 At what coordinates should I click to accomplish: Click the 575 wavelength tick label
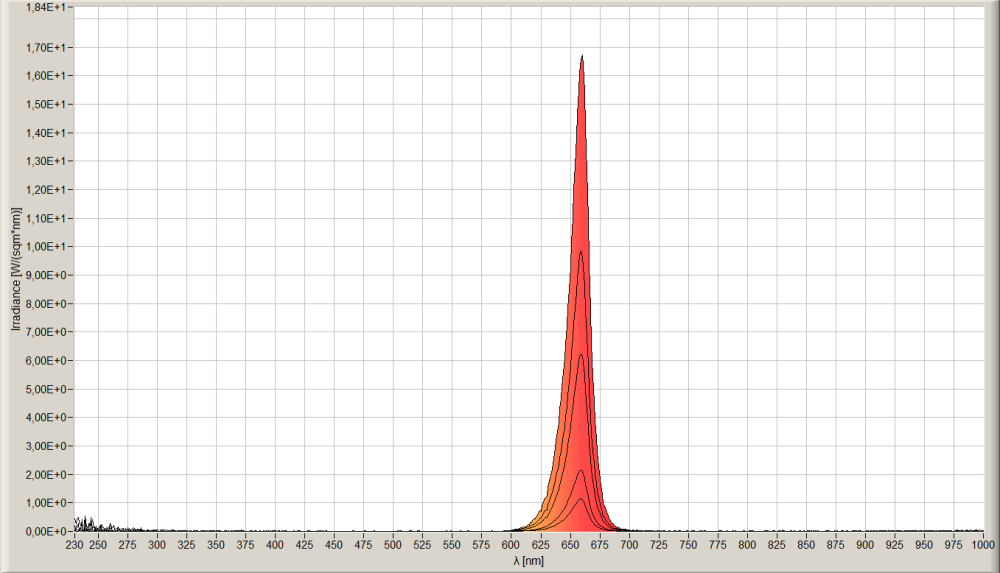point(482,545)
